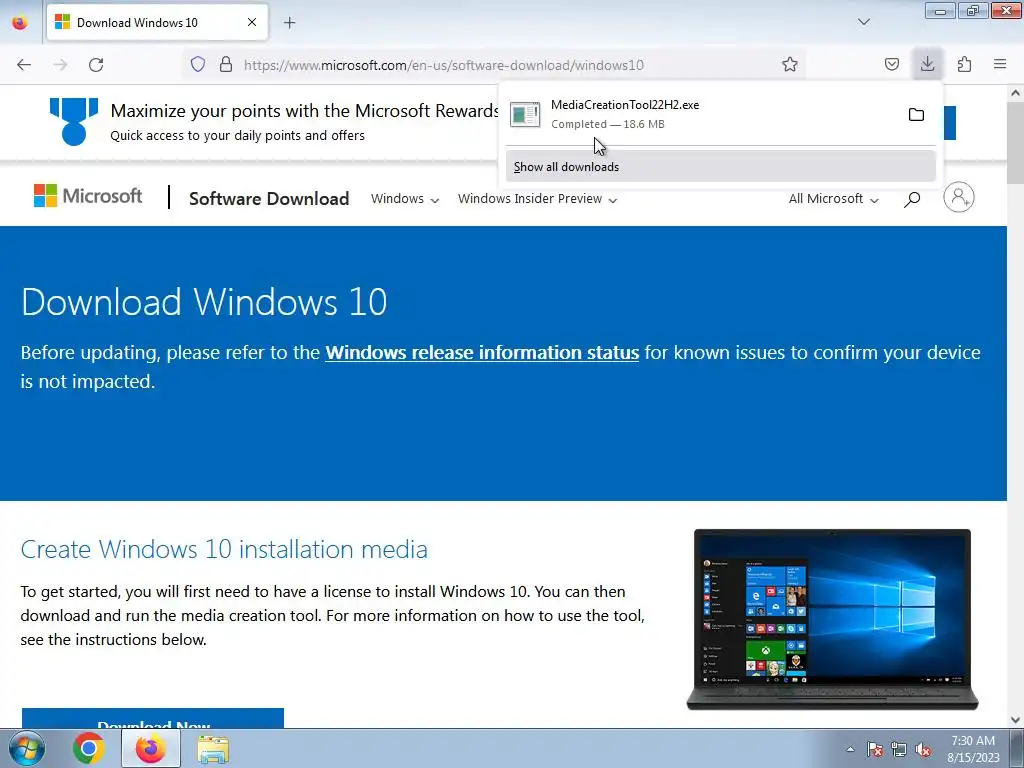Open the list all tabs chevron
Screen dimensions: 1024x768
point(863,22)
